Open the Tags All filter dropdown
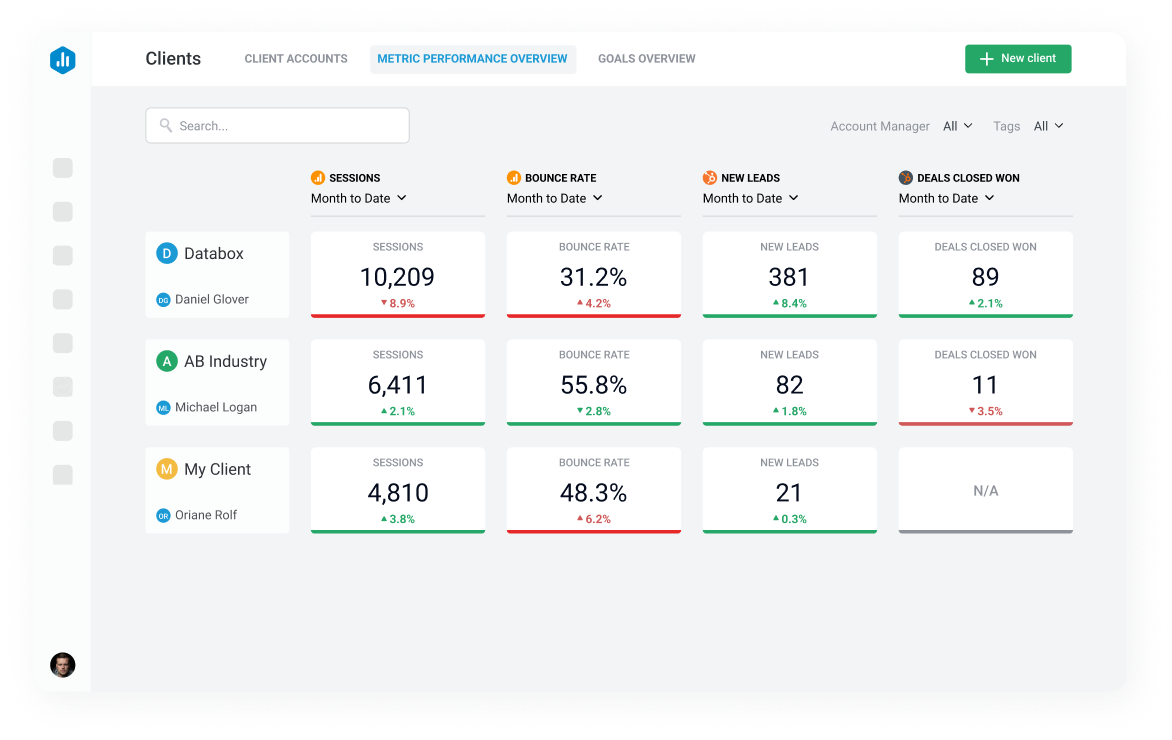The height and width of the screenshot is (740, 1172). [1048, 125]
